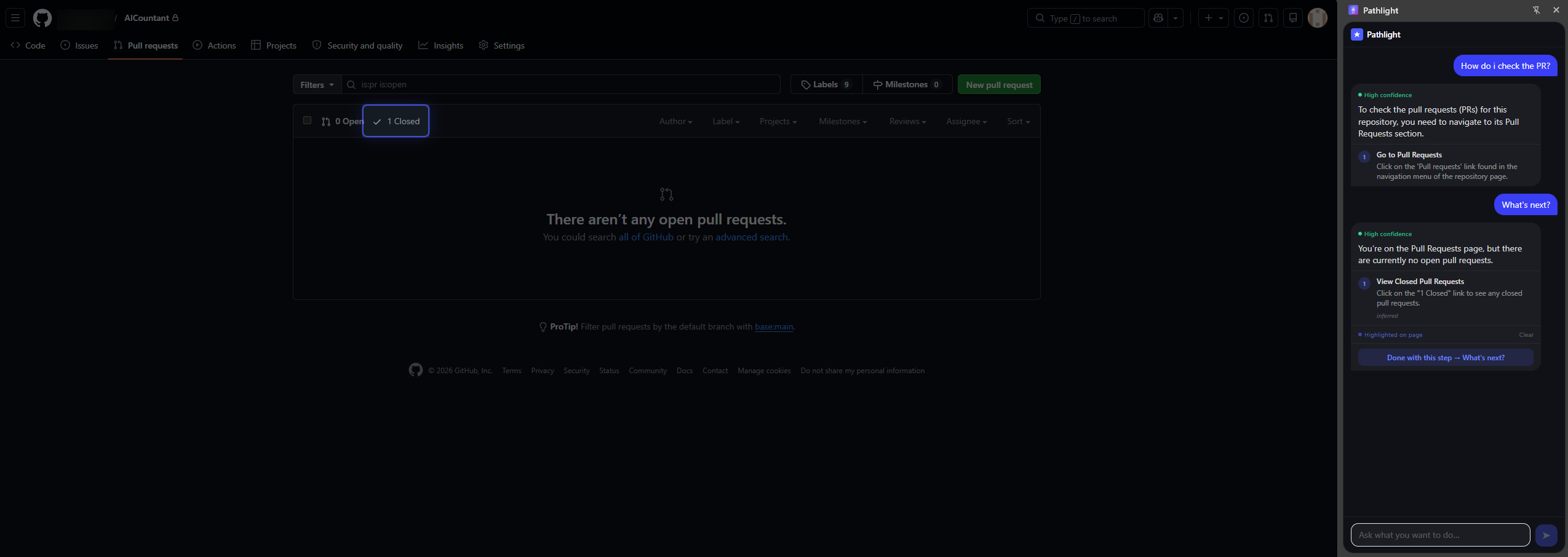The image size is (1568, 557).
Task: Click the GitHub logo
Action: click(x=42, y=18)
